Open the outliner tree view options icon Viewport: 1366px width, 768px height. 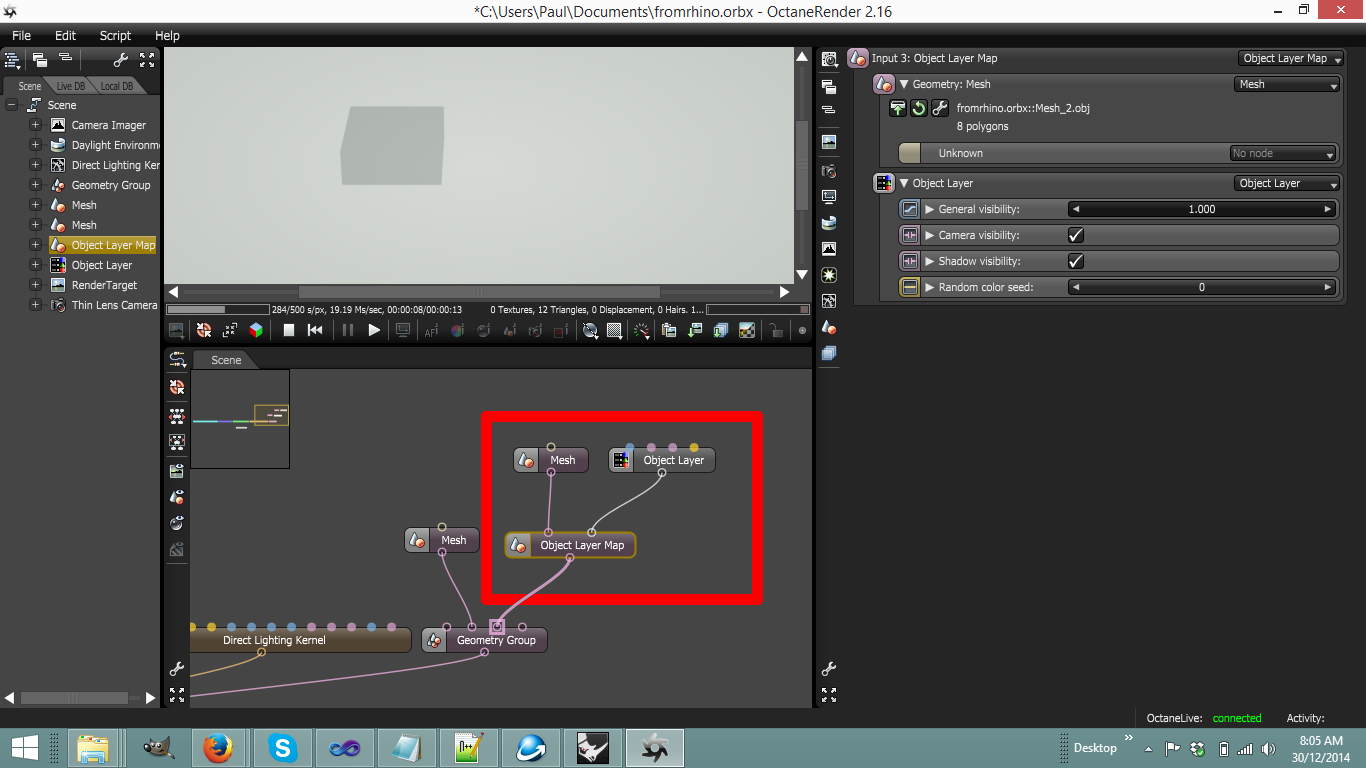[x=13, y=60]
